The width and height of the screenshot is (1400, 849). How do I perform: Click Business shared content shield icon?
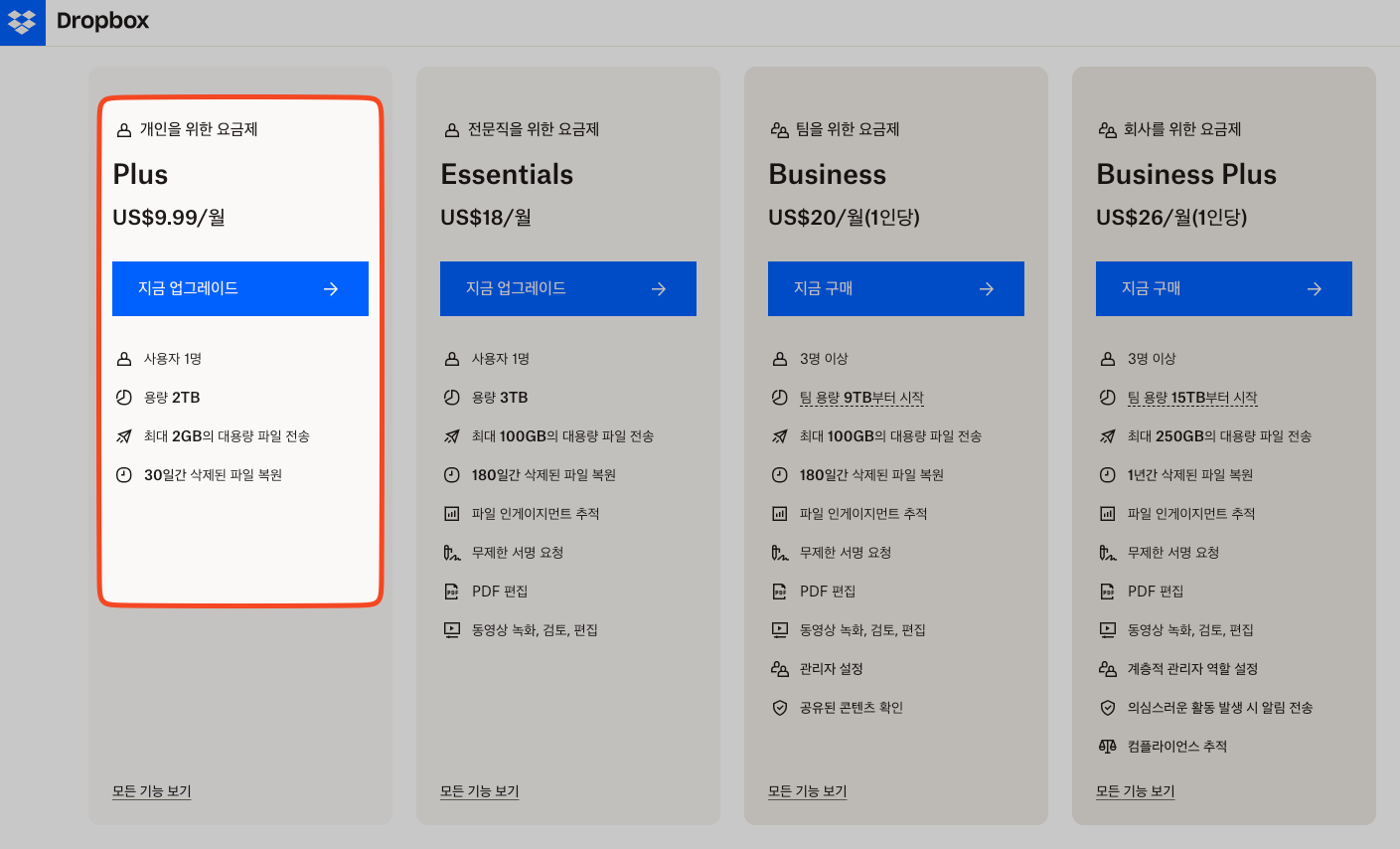coord(780,708)
